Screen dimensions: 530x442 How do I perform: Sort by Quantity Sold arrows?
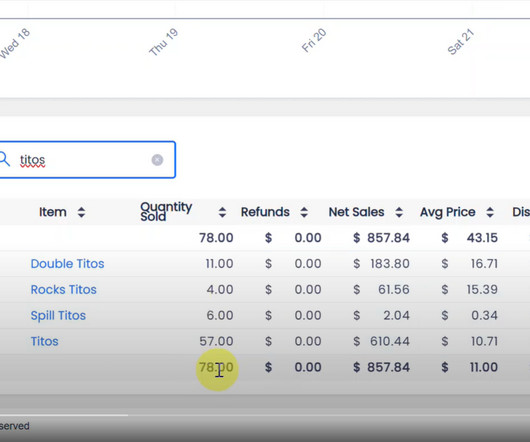click(x=222, y=212)
